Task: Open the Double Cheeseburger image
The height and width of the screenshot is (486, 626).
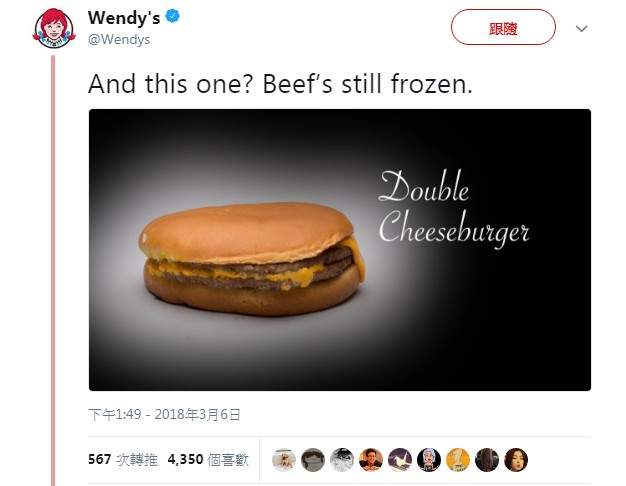Action: pos(340,250)
